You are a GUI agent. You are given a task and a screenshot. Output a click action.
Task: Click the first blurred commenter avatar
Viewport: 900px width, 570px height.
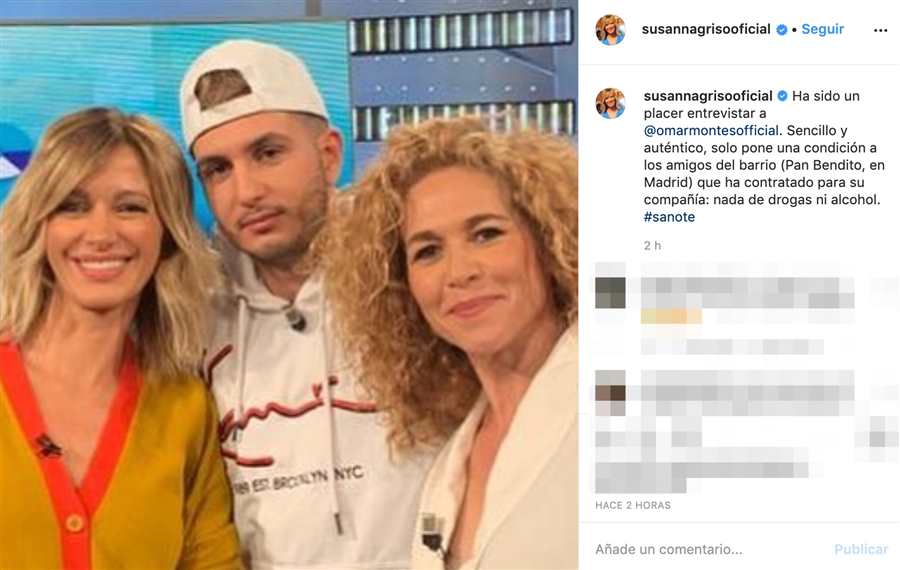pos(610,292)
